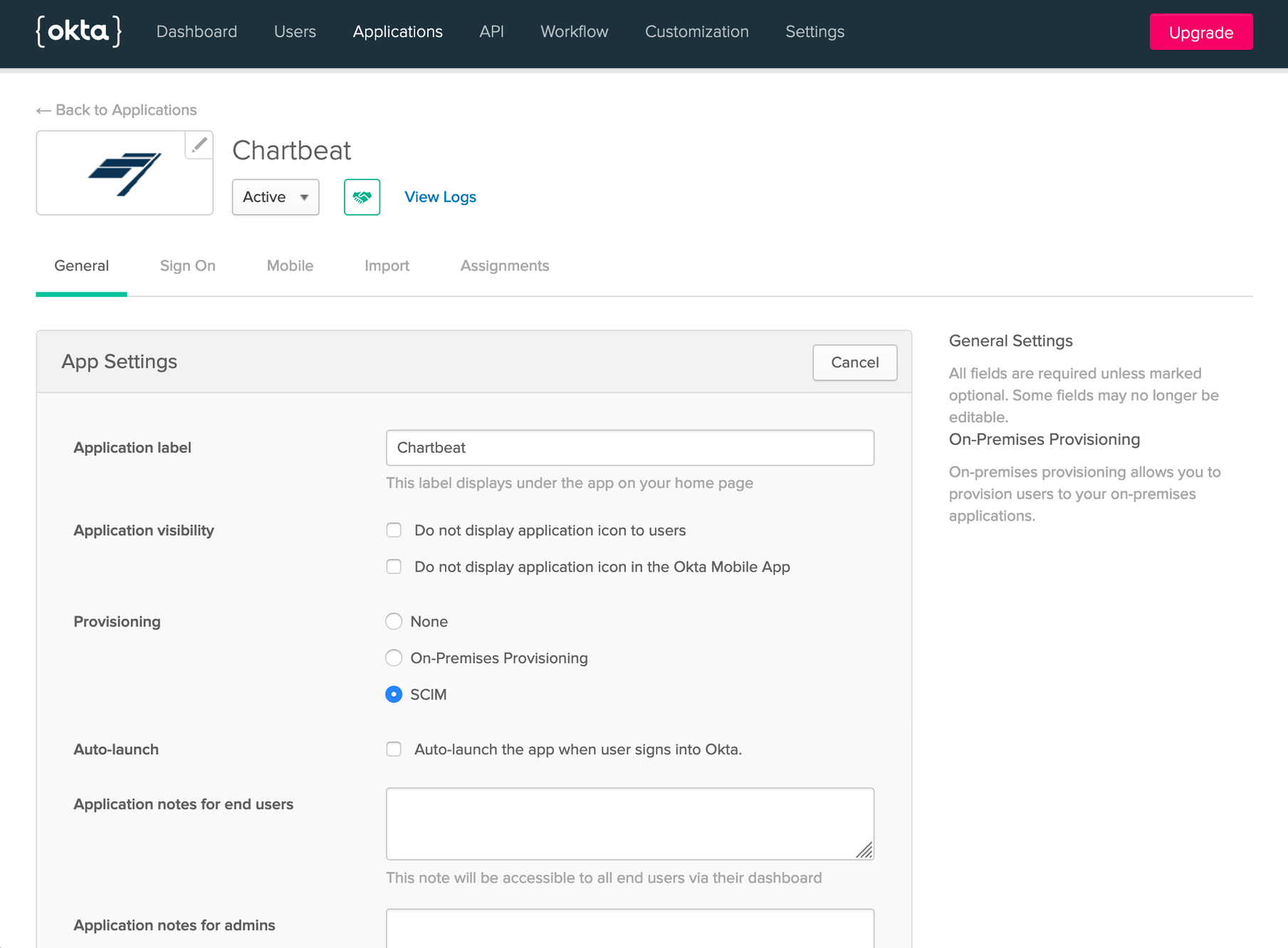Open the Applications menu
The height and width of the screenshot is (948, 1288).
398,32
